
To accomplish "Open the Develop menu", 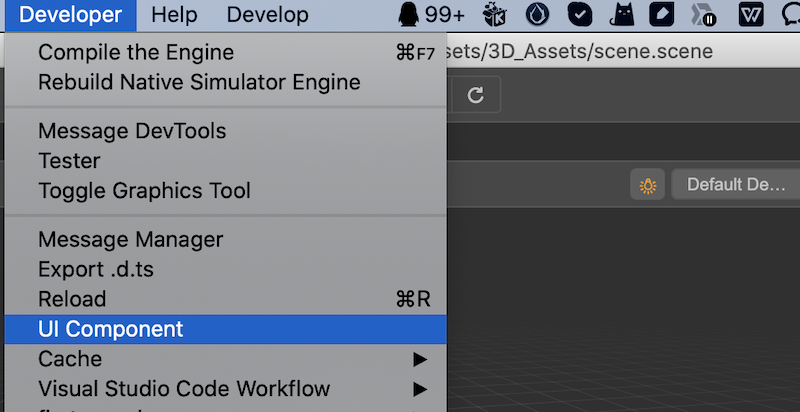I will (x=267, y=15).
